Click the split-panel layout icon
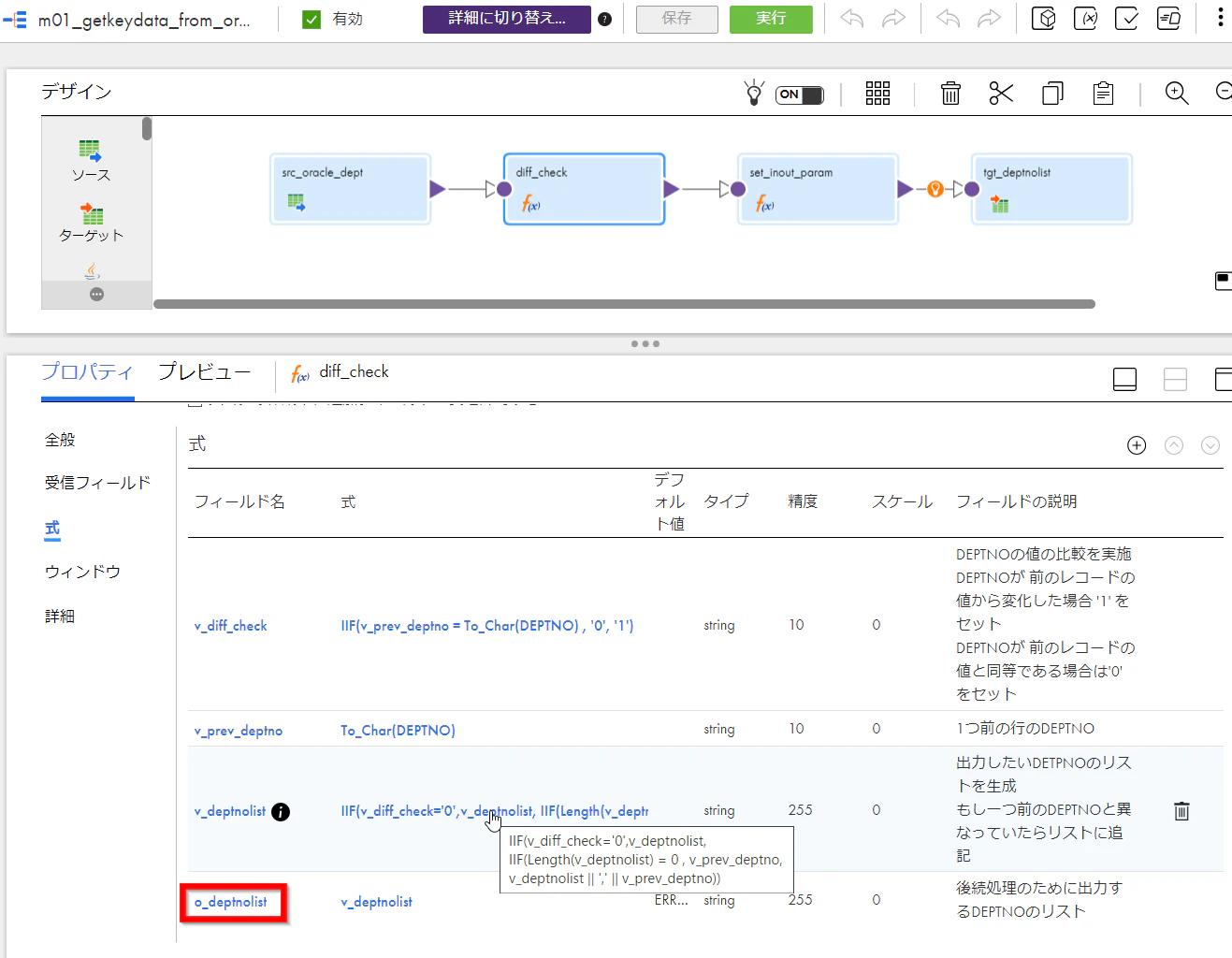The width and height of the screenshot is (1232, 958). pos(1175,379)
